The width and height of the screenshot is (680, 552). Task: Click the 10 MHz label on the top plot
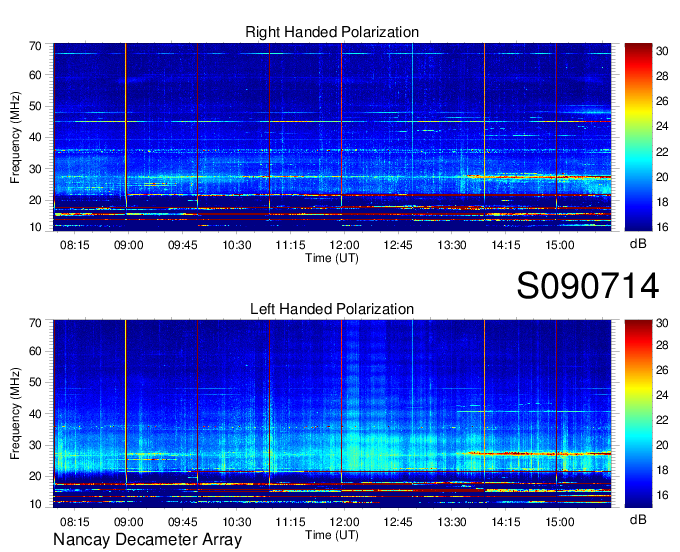click(35, 227)
